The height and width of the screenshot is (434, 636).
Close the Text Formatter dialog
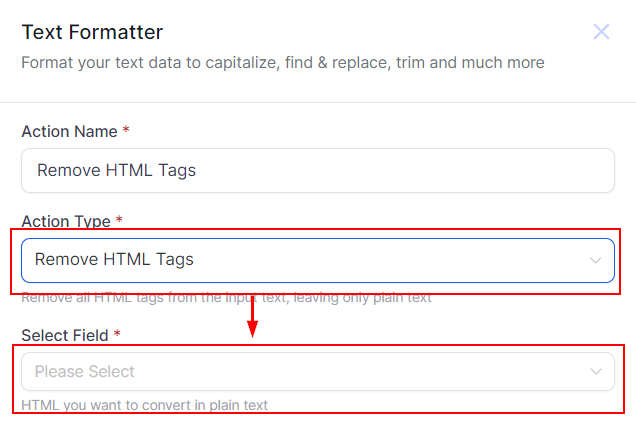pos(601,32)
